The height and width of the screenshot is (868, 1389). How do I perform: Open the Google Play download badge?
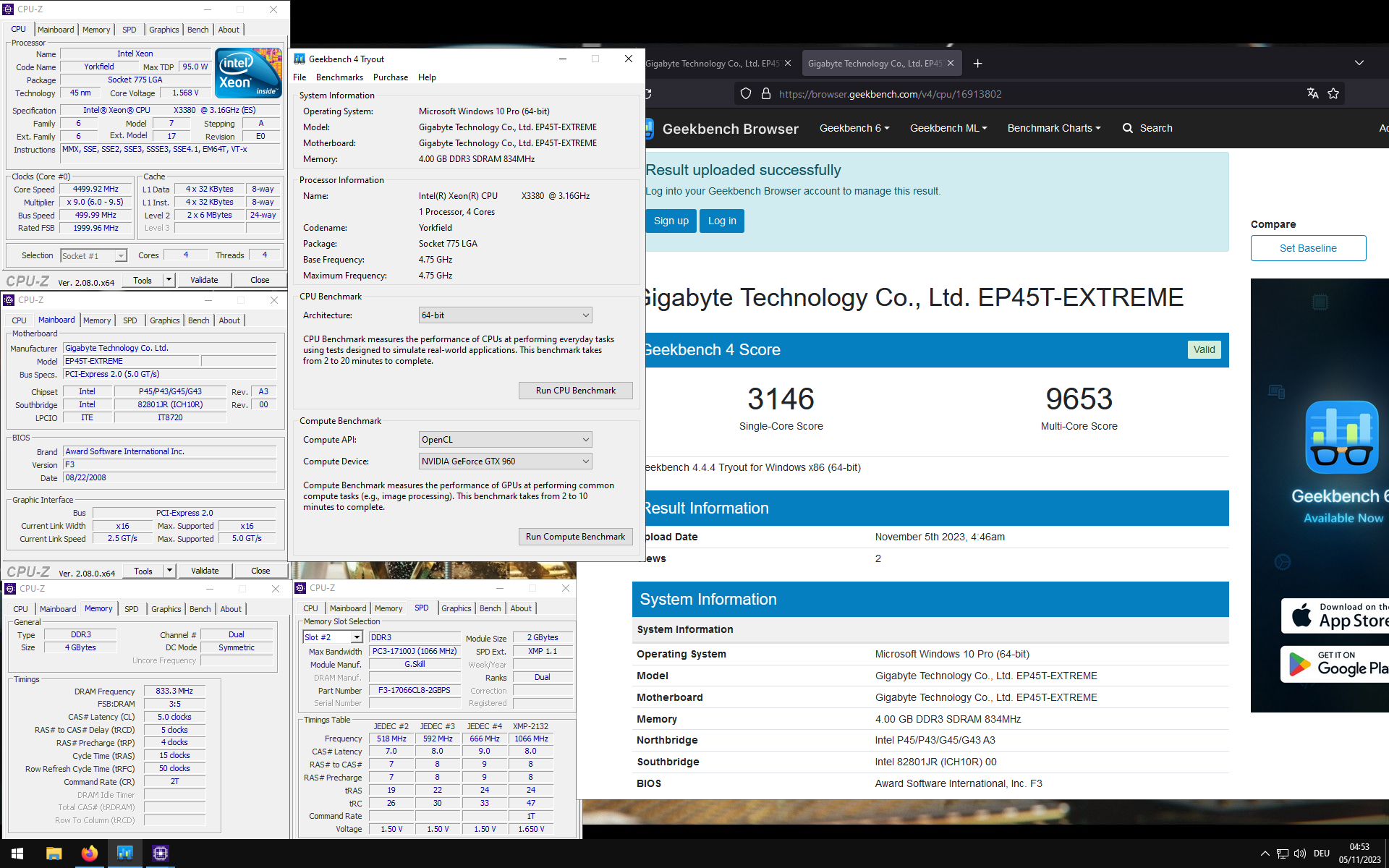(x=1335, y=664)
